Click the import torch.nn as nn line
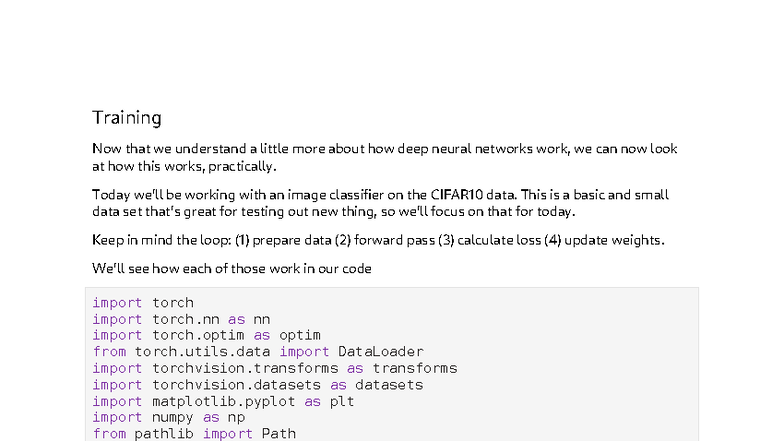 (181, 319)
